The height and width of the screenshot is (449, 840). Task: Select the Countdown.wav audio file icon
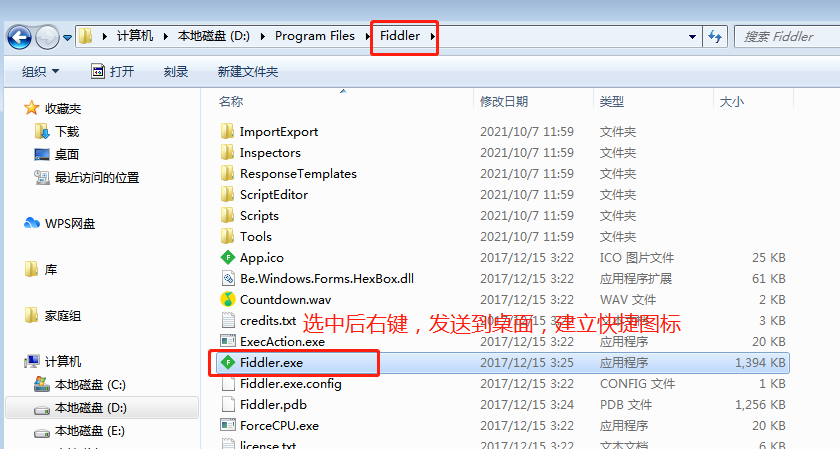point(228,300)
